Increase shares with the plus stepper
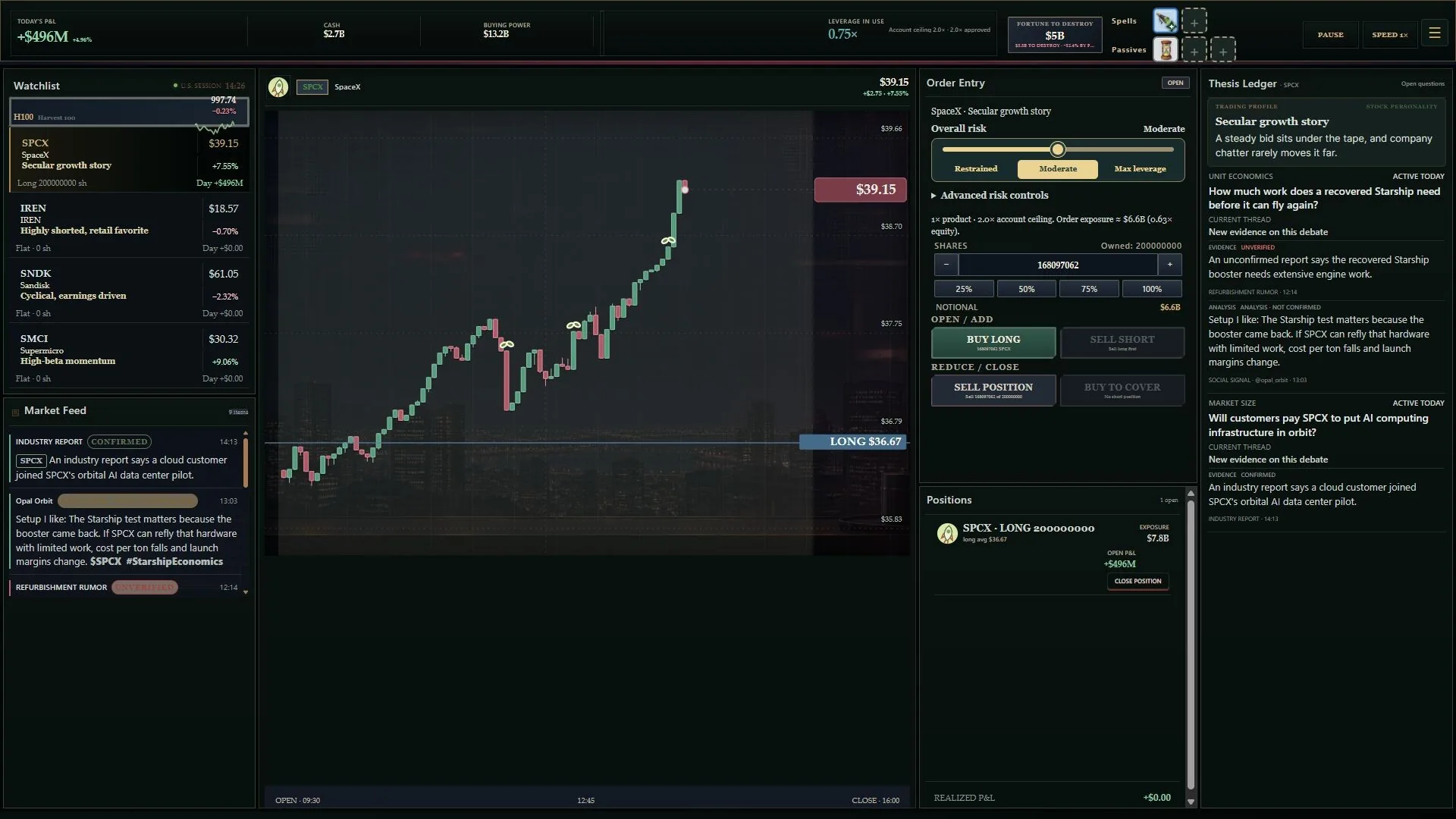 (1169, 265)
